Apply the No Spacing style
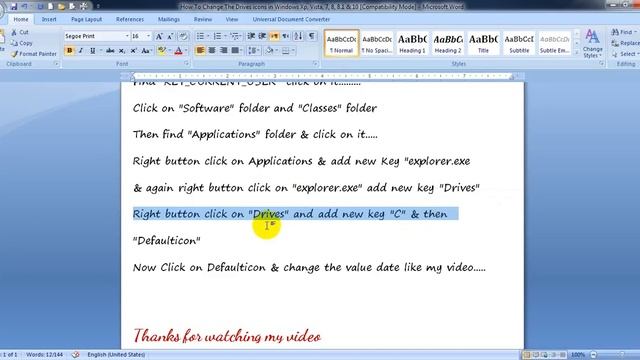 (377, 43)
